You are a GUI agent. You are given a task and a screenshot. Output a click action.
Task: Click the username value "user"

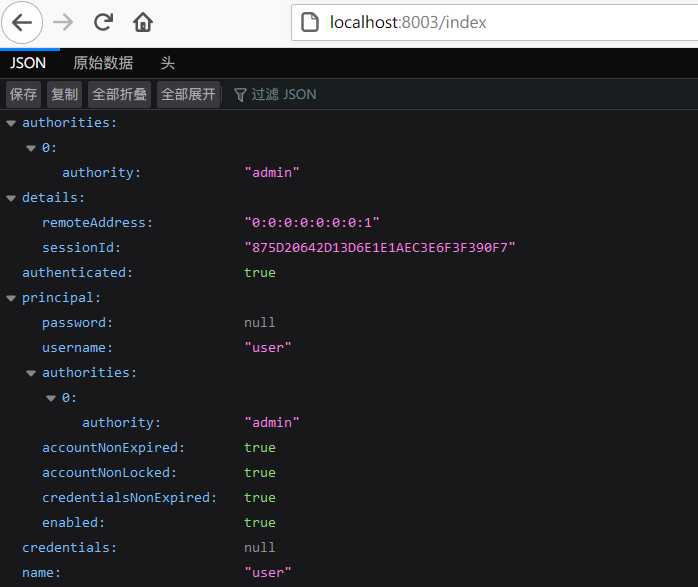tap(268, 348)
